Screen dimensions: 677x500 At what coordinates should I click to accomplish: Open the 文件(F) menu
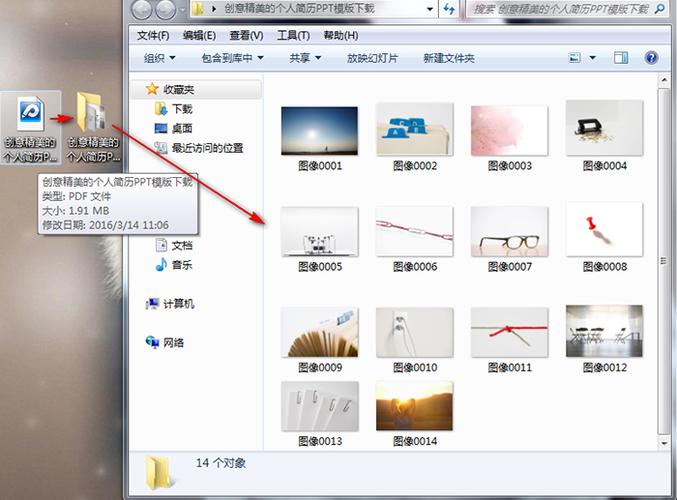tap(153, 35)
